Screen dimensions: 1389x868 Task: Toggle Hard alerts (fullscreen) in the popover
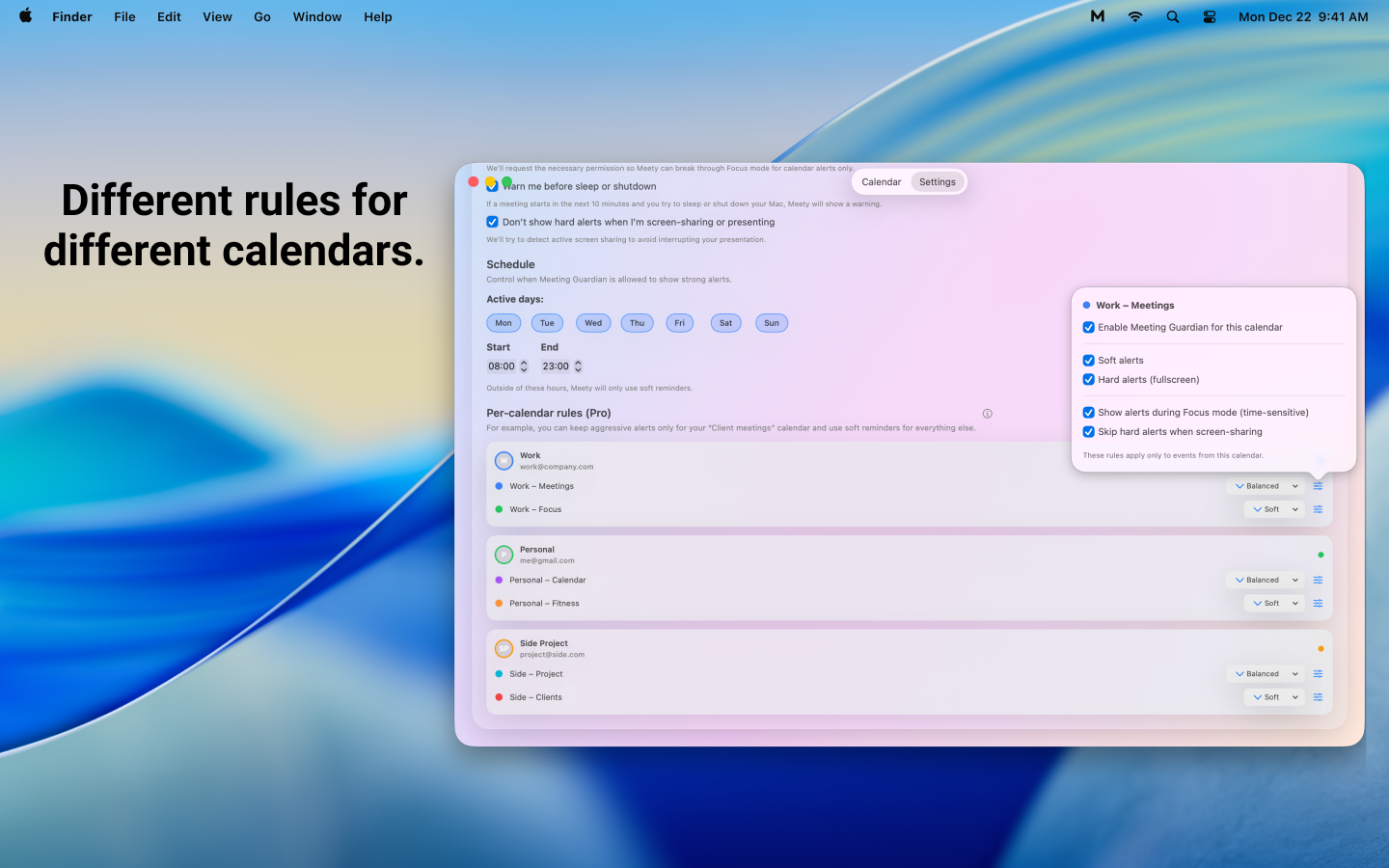point(1088,379)
